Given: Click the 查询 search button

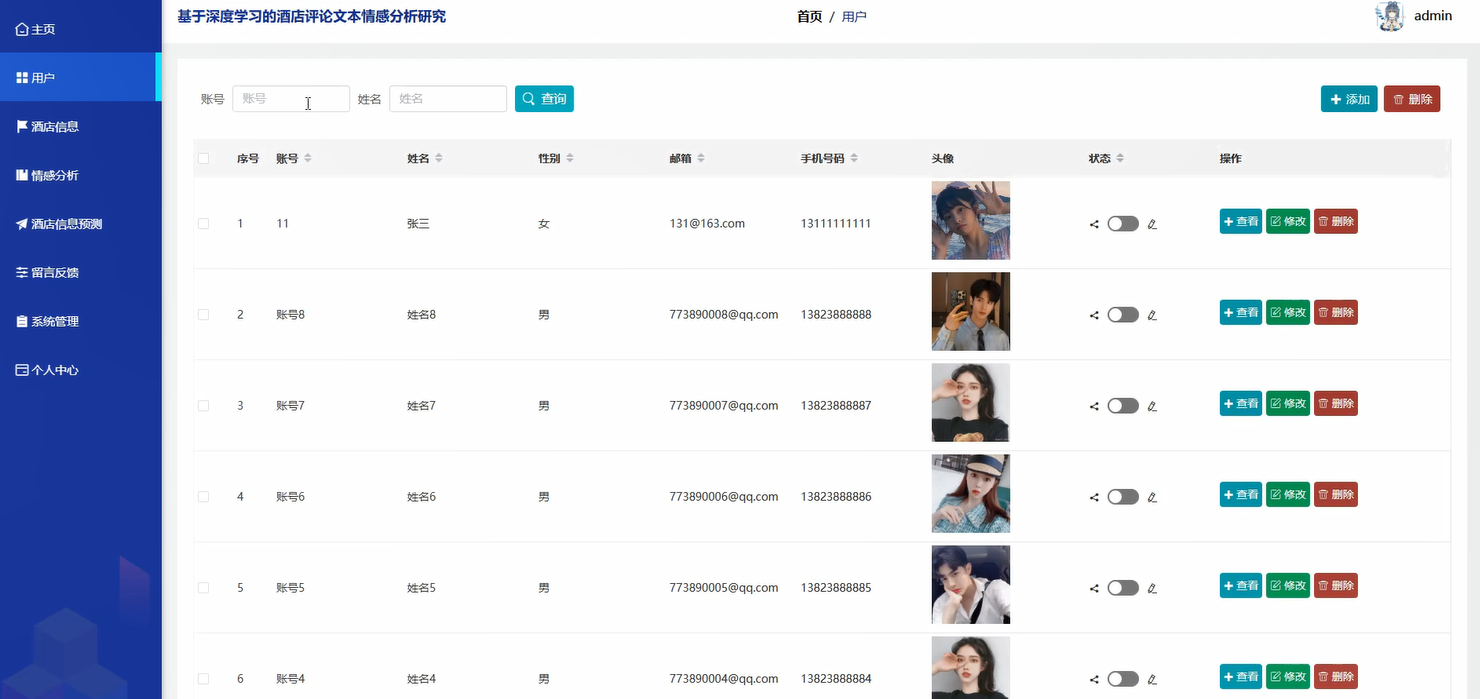Looking at the screenshot, I should pos(544,99).
